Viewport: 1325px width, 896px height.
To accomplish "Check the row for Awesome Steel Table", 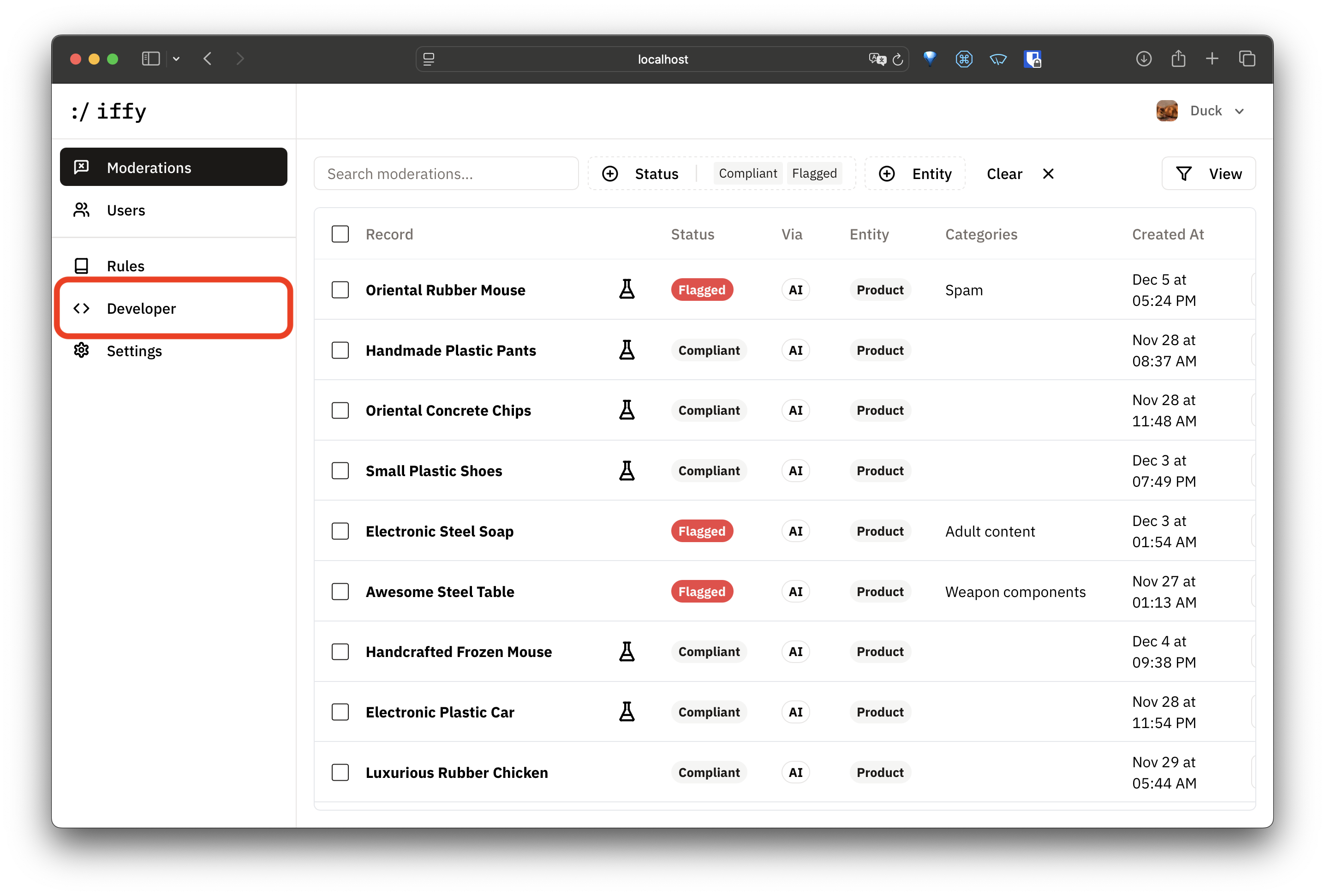I will [x=340, y=591].
